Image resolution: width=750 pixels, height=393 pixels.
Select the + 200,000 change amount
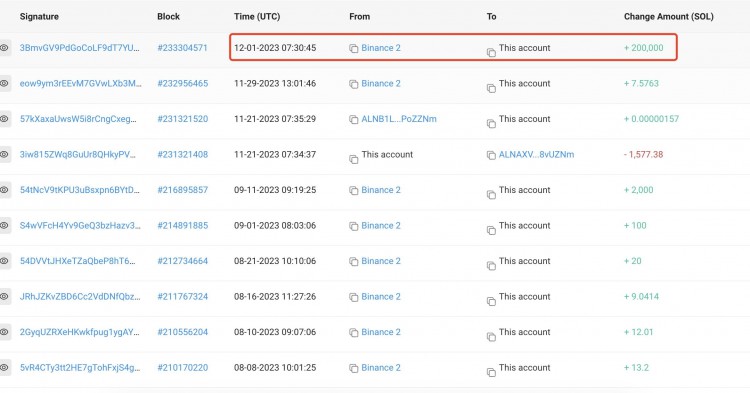(x=643, y=48)
